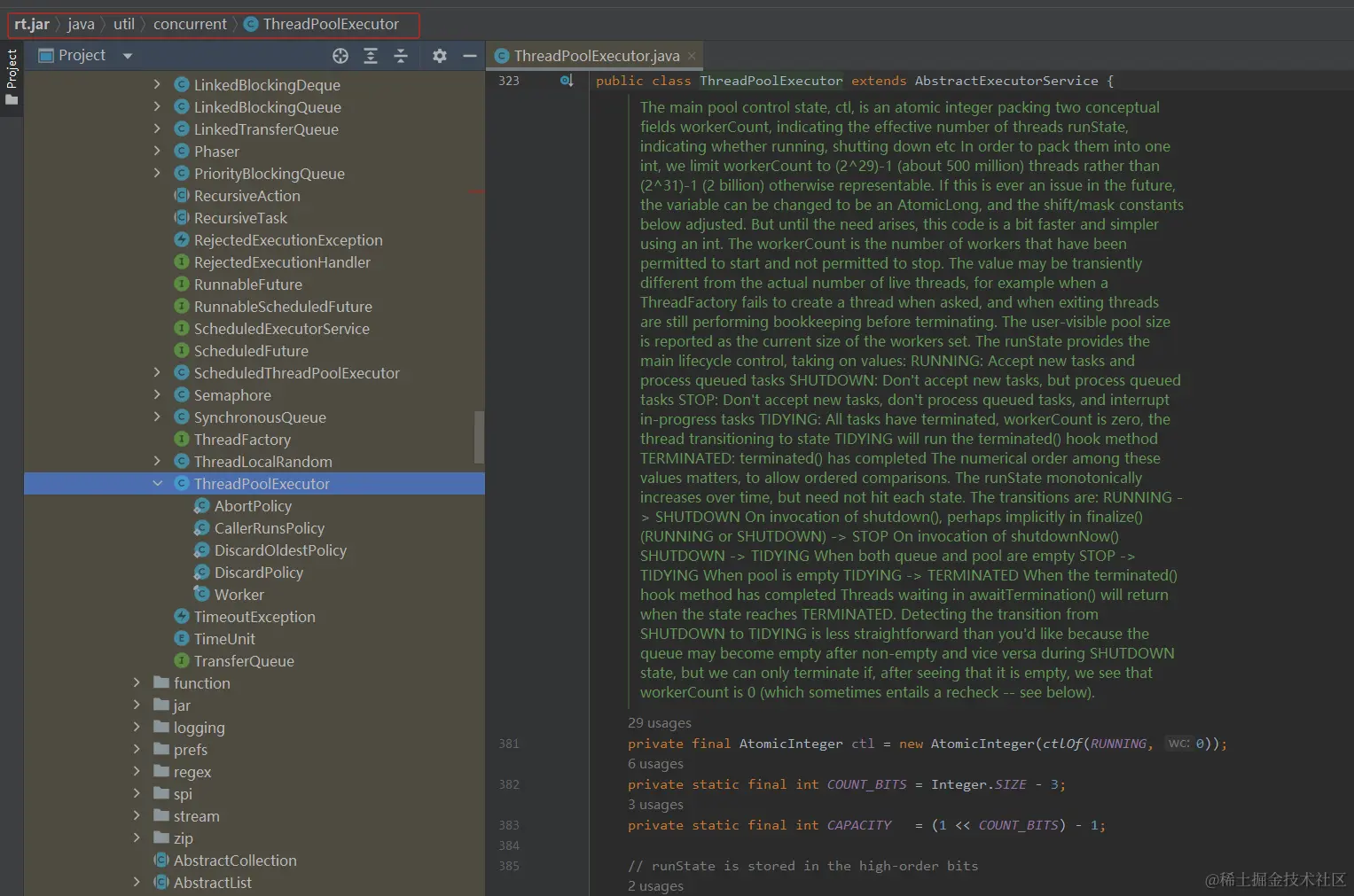Viewport: 1354px width, 896px height.
Task: Click the Project tool window side tab
Action: [12, 77]
